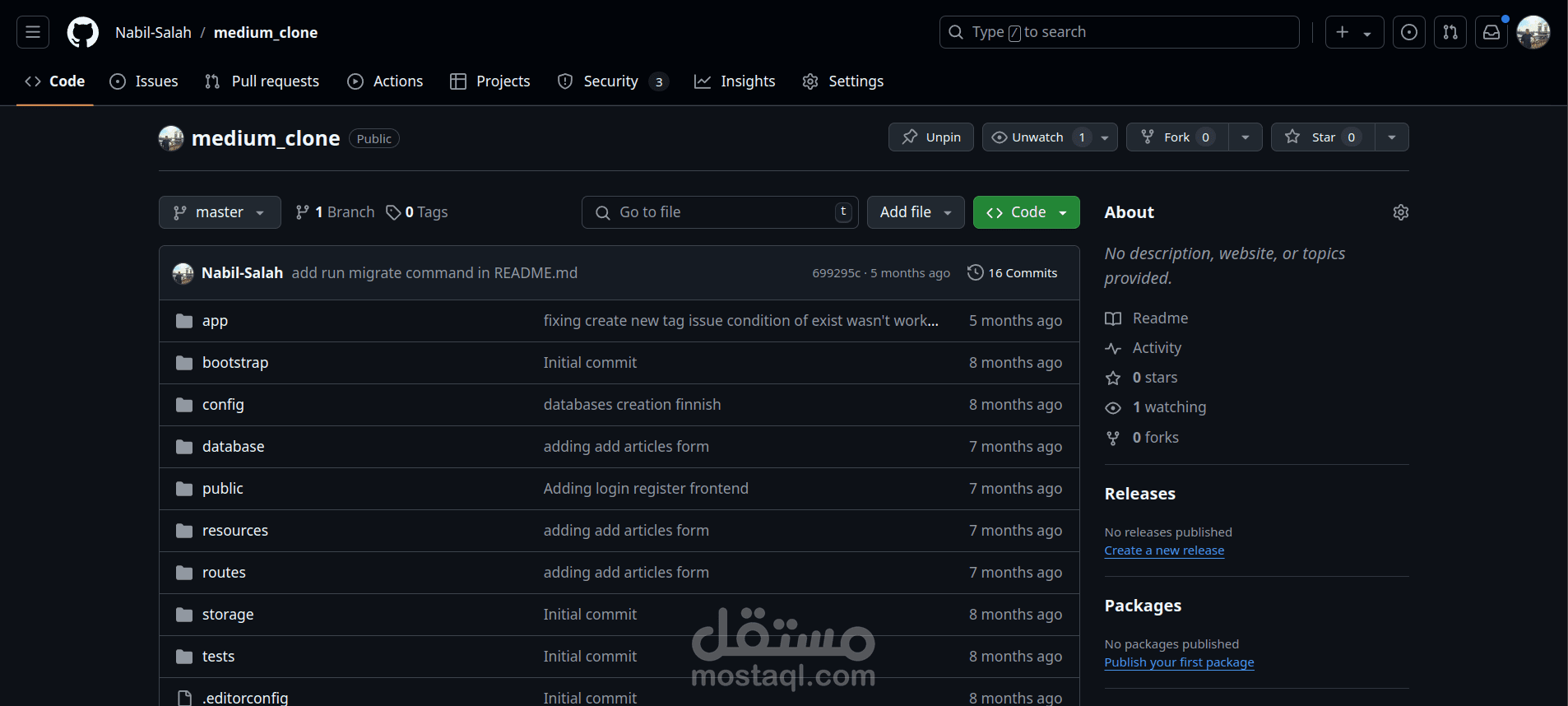Switch to the Insights tab
1568x706 pixels.
[x=735, y=81]
